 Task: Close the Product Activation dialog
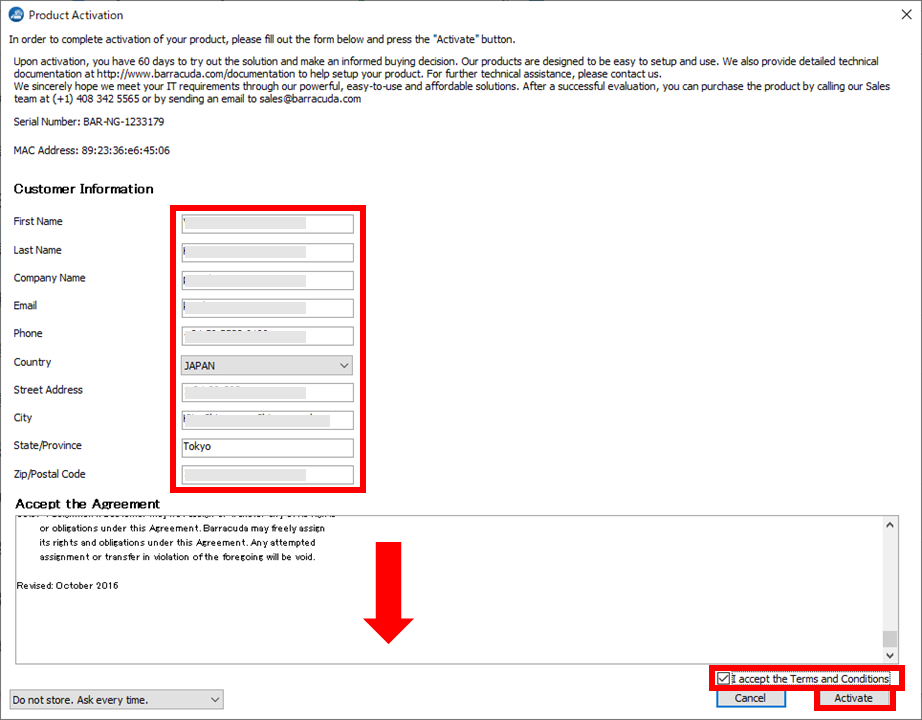tap(906, 15)
